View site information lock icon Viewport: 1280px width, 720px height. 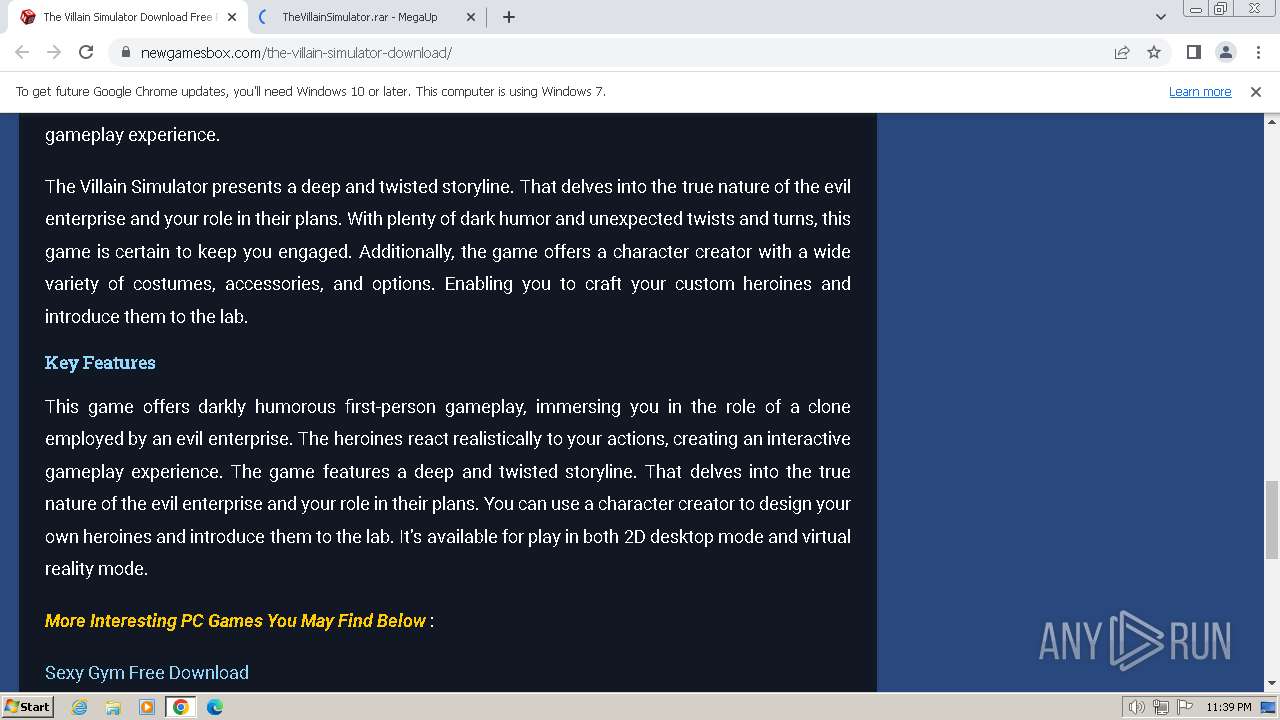pos(125,52)
